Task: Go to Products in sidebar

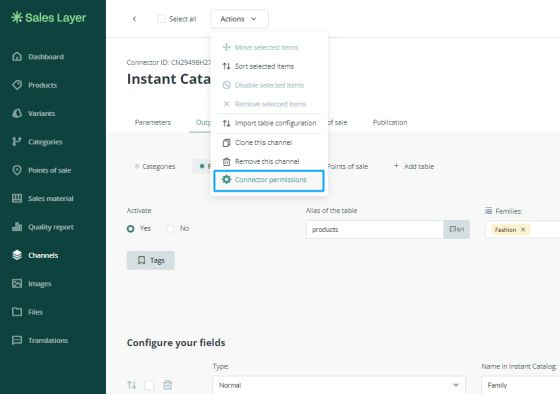Action: tap(42, 85)
